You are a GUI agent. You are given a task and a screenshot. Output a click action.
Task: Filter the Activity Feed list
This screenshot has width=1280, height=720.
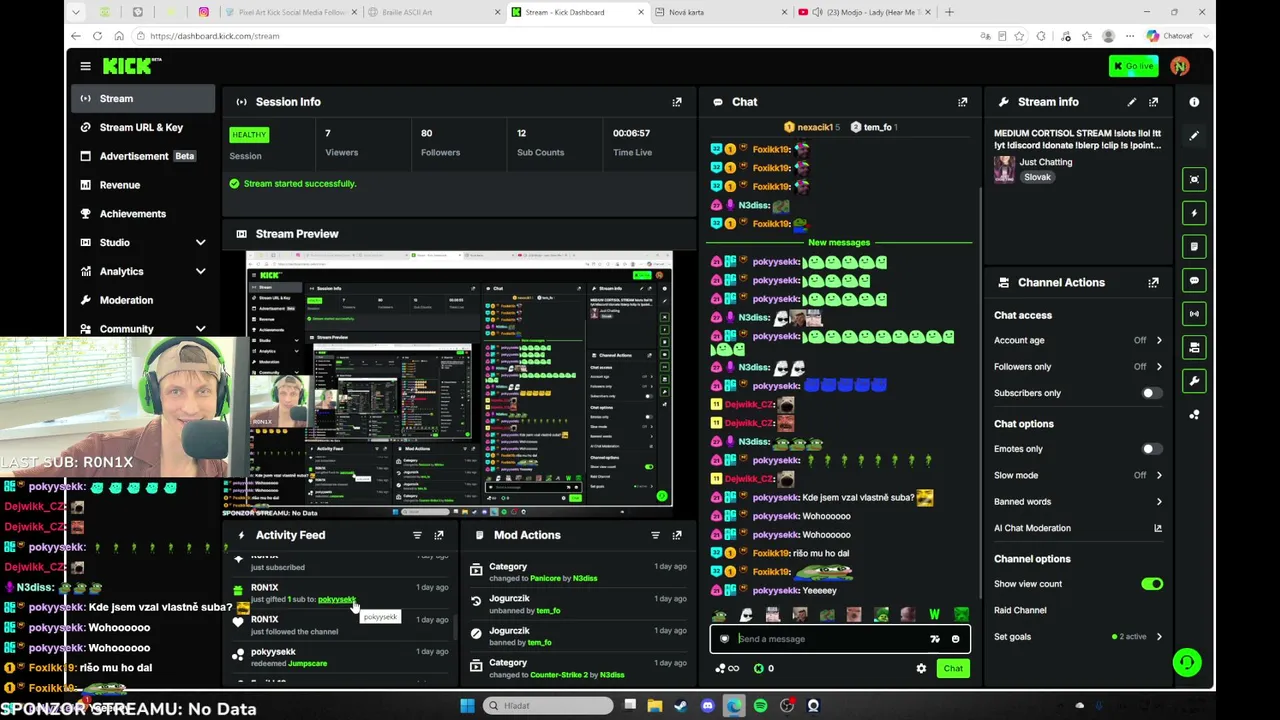[x=417, y=535]
